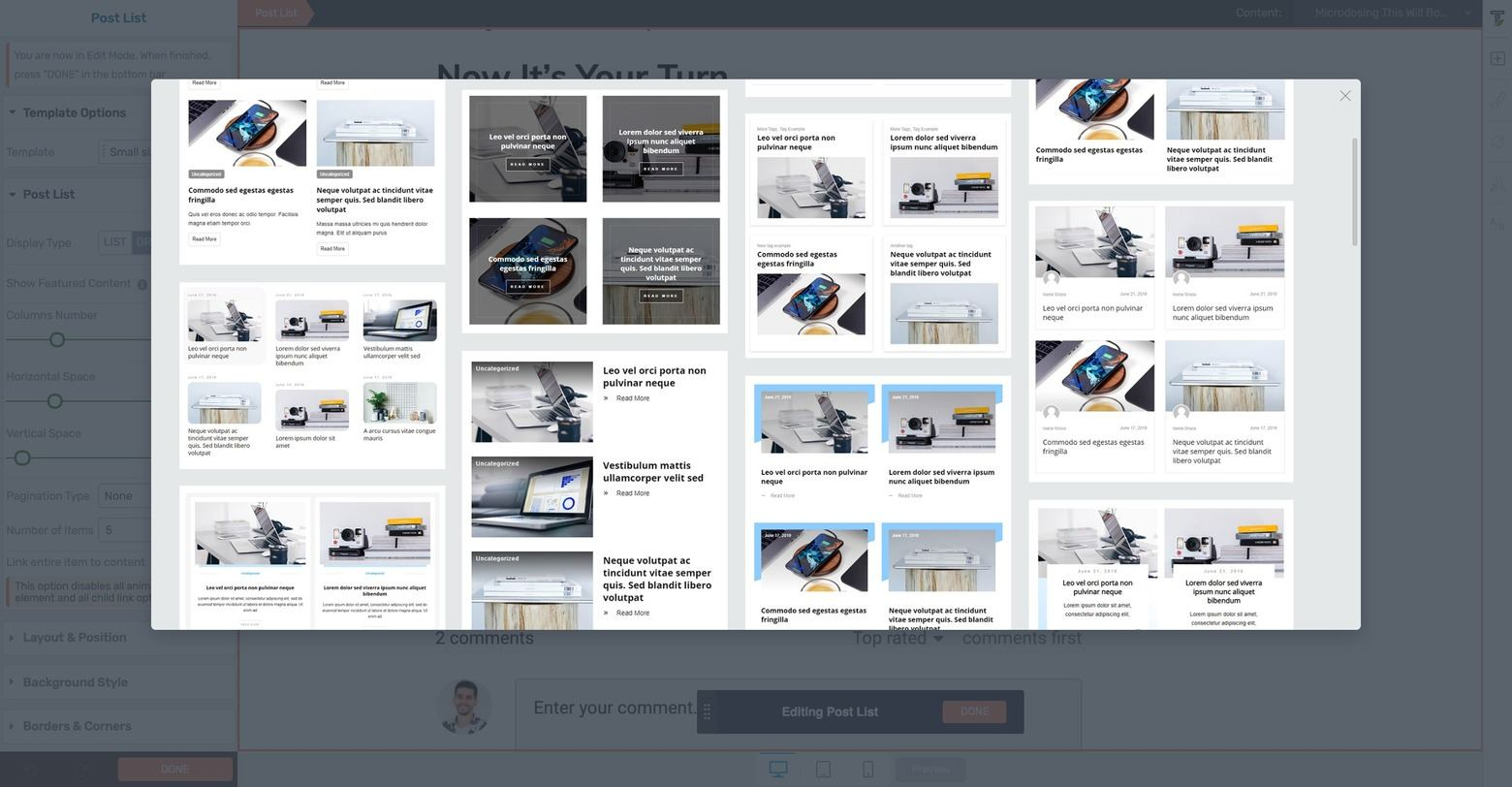Click the drag handle on Editing Post List bar
Screen dimensions: 1512x787
click(707, 712)
